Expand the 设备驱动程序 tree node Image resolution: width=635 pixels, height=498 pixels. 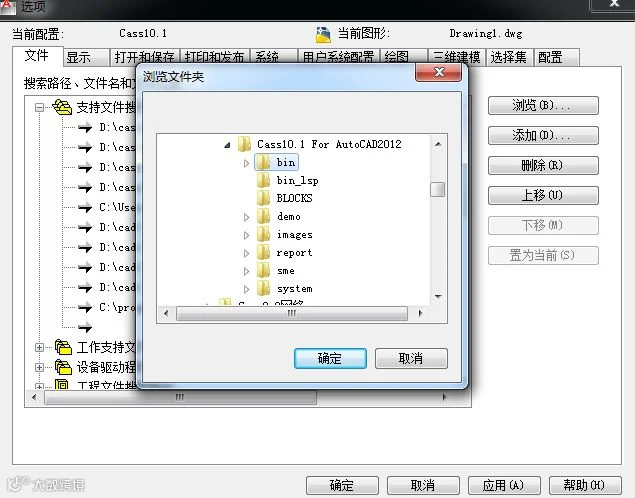point(39,367)
